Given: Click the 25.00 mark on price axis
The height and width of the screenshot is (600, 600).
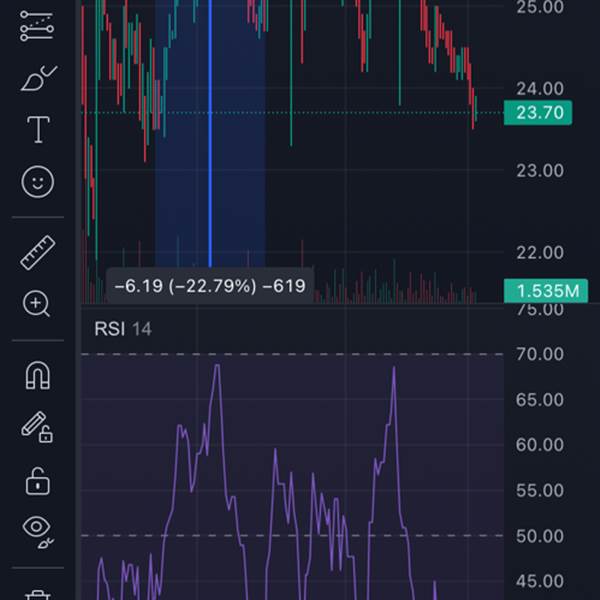Looking at the screenshot, I should click(x=540, y=8).
